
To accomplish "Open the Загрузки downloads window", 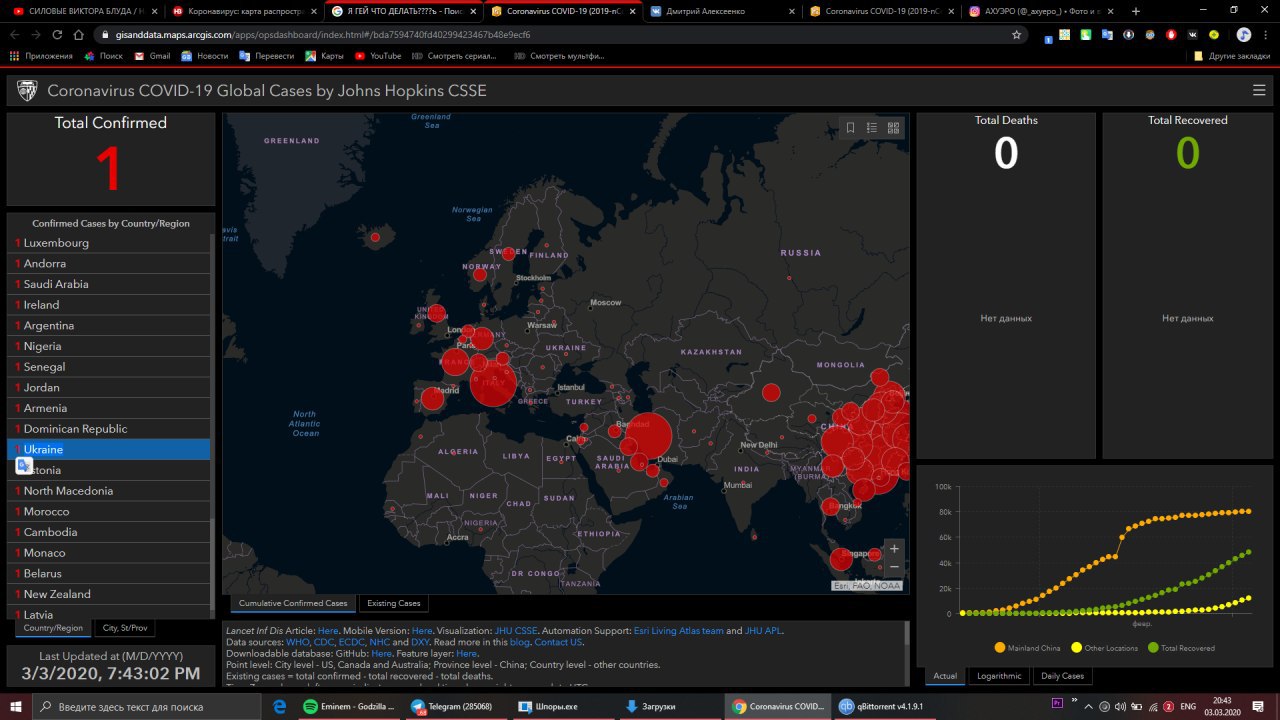I will [668, 706].
